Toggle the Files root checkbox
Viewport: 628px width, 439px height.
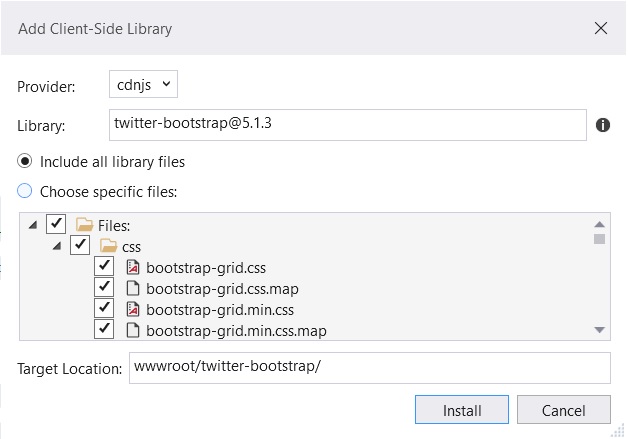click(x=56, y=224)
